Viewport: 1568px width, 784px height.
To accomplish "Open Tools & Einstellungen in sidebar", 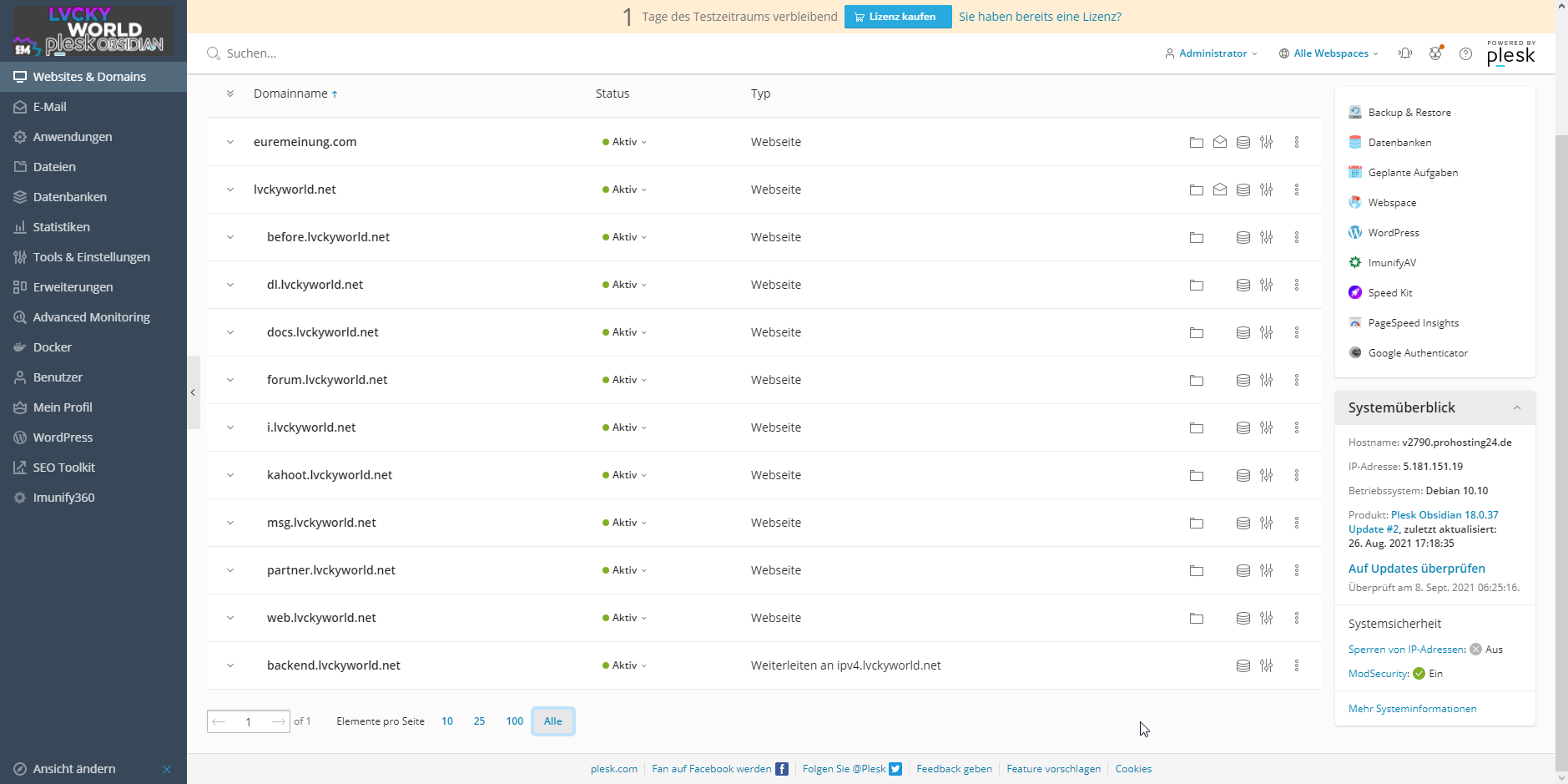I will click(91, 257).
